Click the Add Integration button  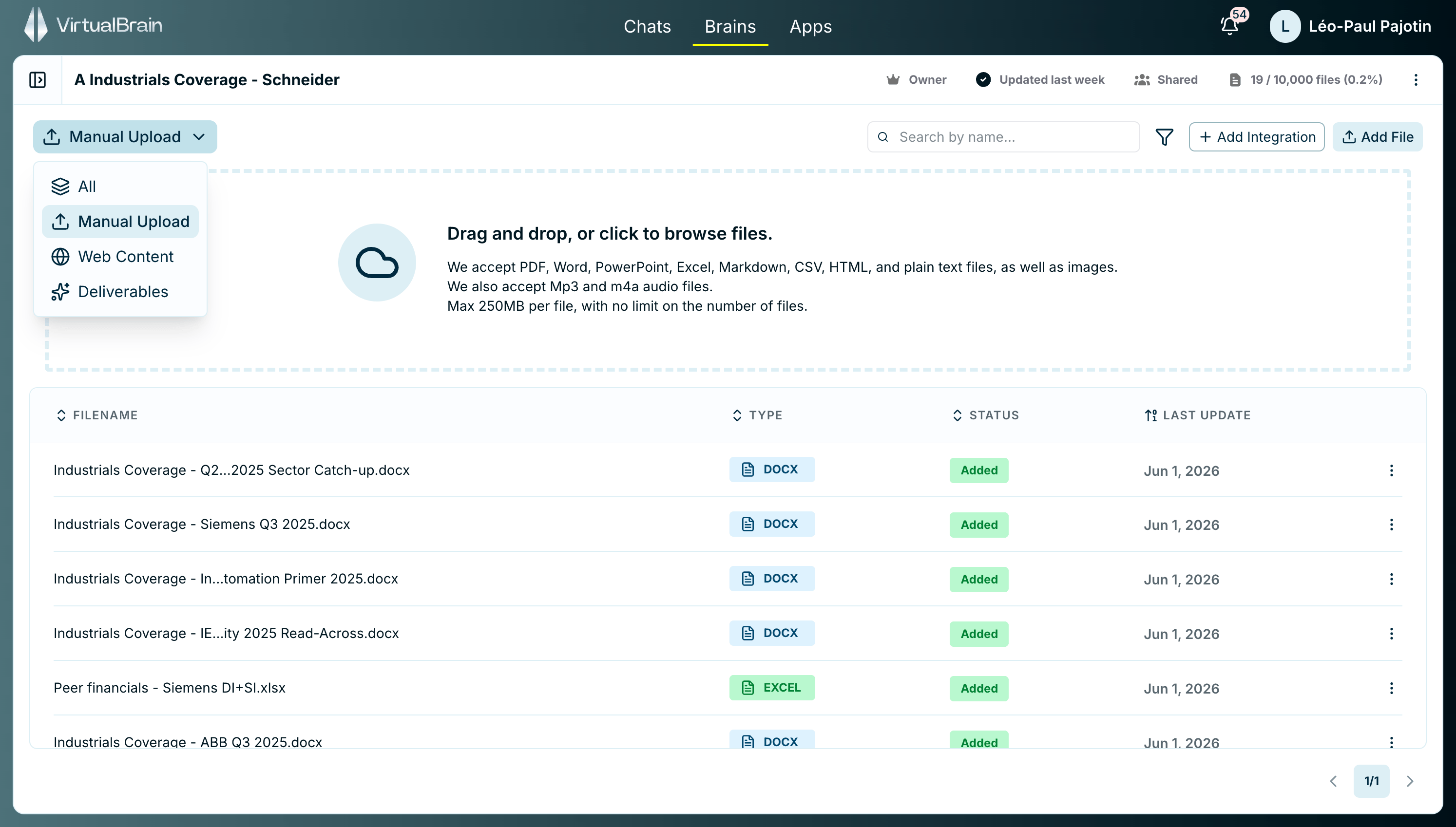click(1257, 137)
